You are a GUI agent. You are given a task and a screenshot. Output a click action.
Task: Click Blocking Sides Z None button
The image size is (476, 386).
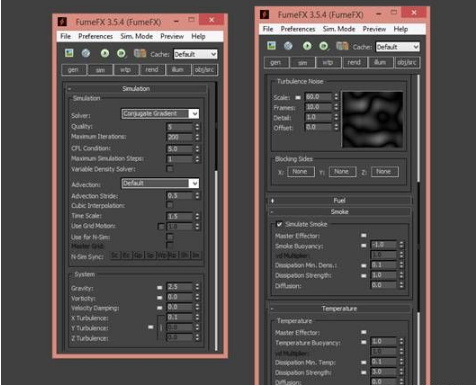coord(384,172)
